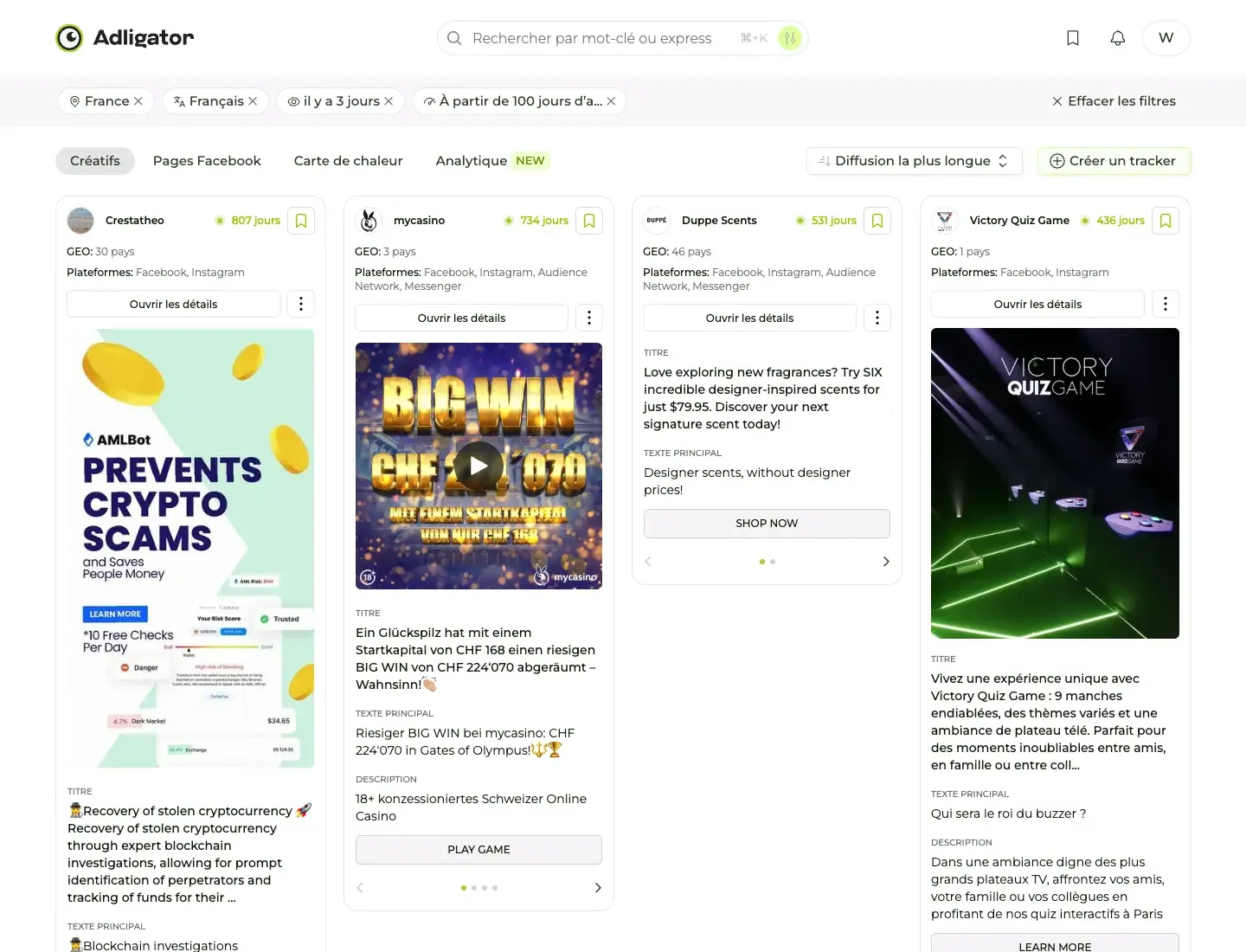Open more options menu on mycasino card

click(589, 318)
